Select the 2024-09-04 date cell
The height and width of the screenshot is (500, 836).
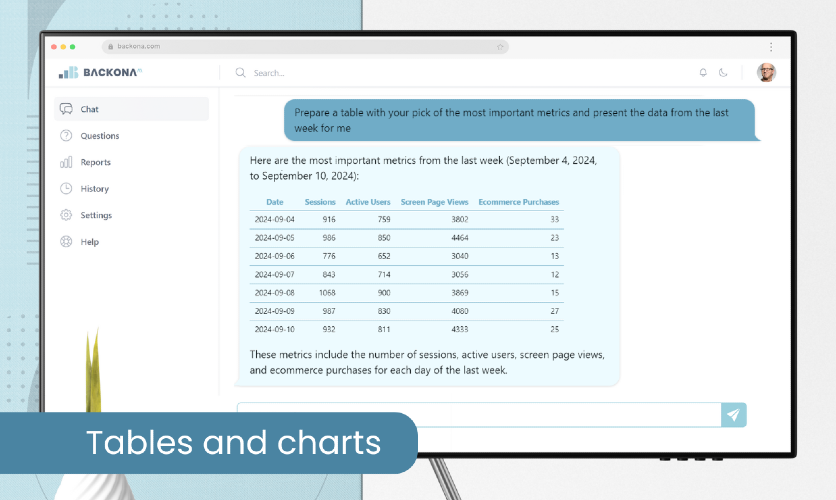pyautogui.click(x=275, y=219)
